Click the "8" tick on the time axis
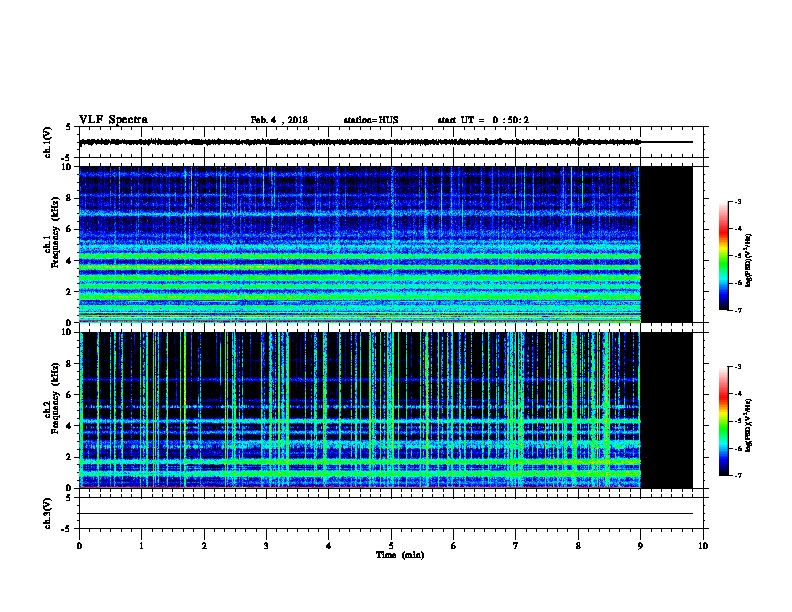This screenshot has width=792, height=612. click(578, 546)
